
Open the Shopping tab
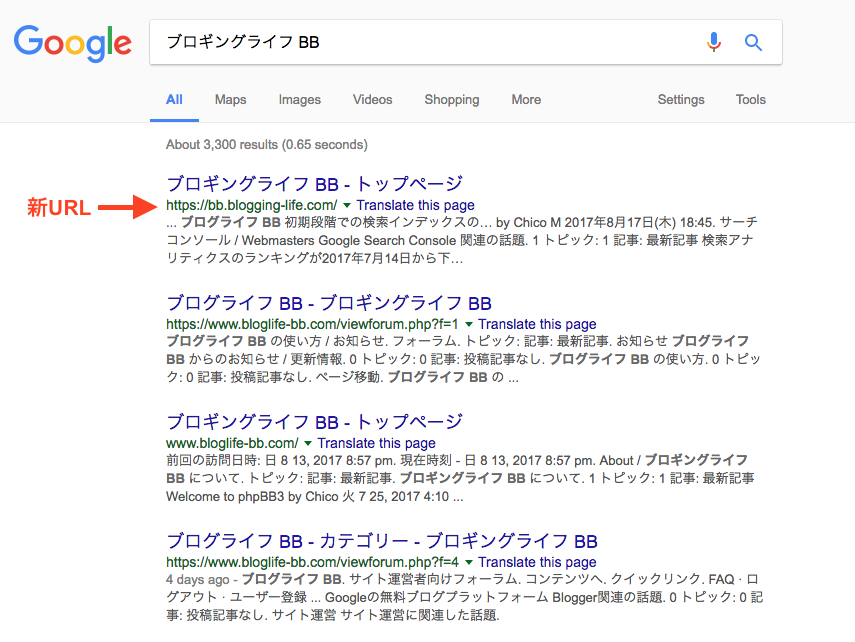[x=452, y=100]
